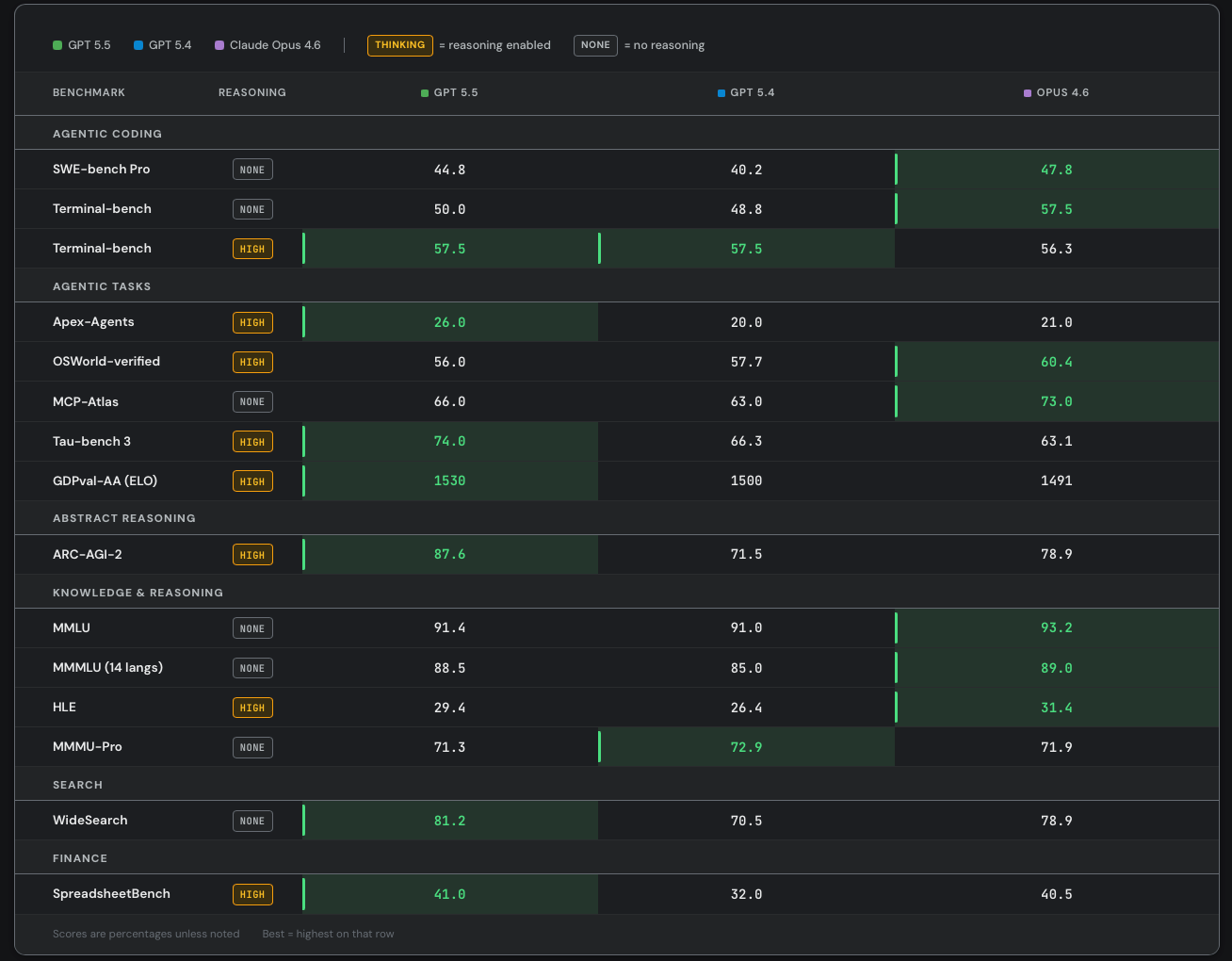
Task: Click 'Scores are percentages unless noted' footnote
Action: 146,934
